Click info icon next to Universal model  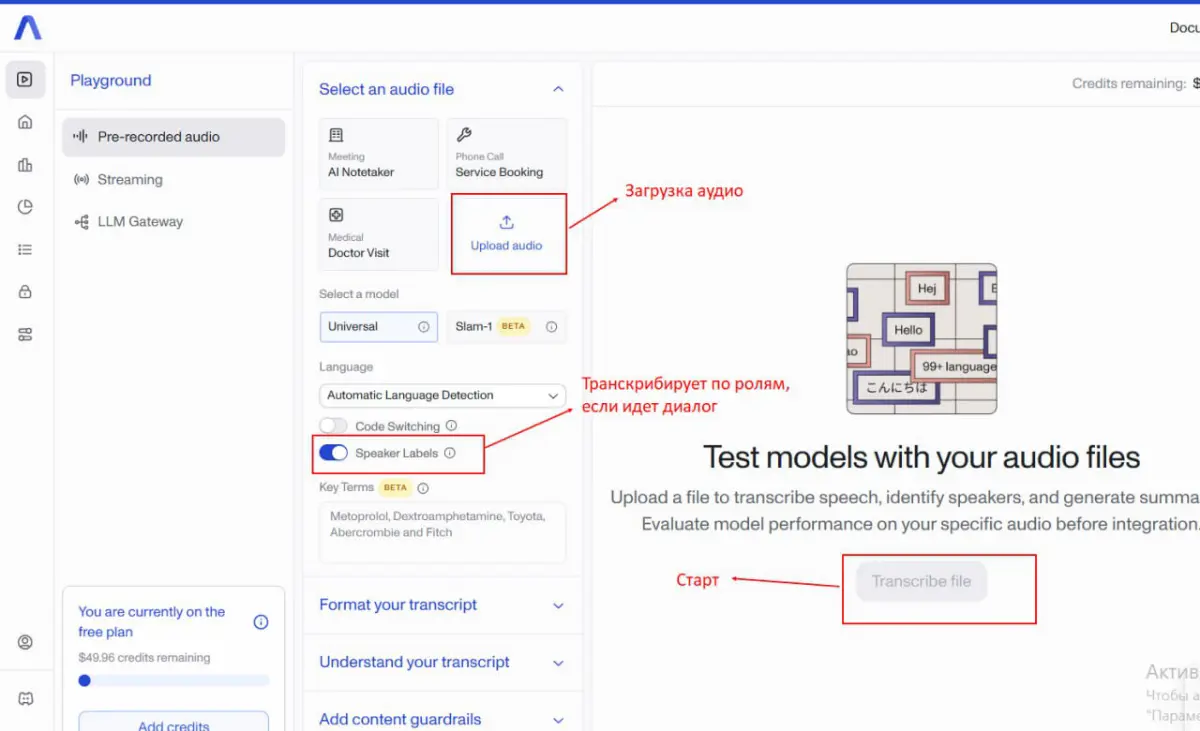pyautogui.click(x=423, y=327)
